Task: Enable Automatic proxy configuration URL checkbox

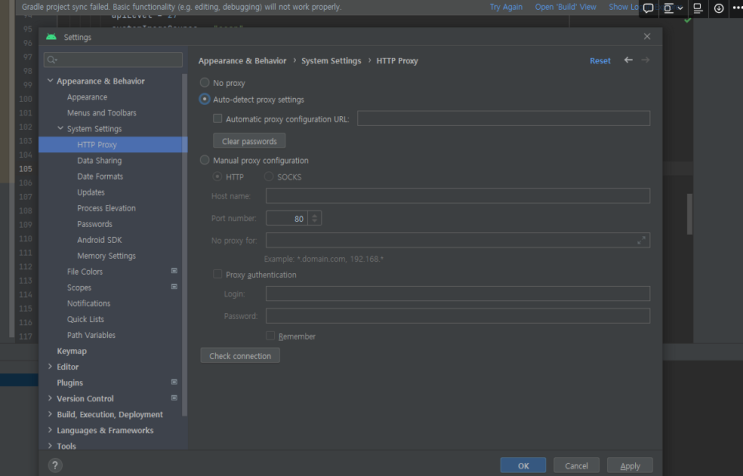Action: [218, 118]
